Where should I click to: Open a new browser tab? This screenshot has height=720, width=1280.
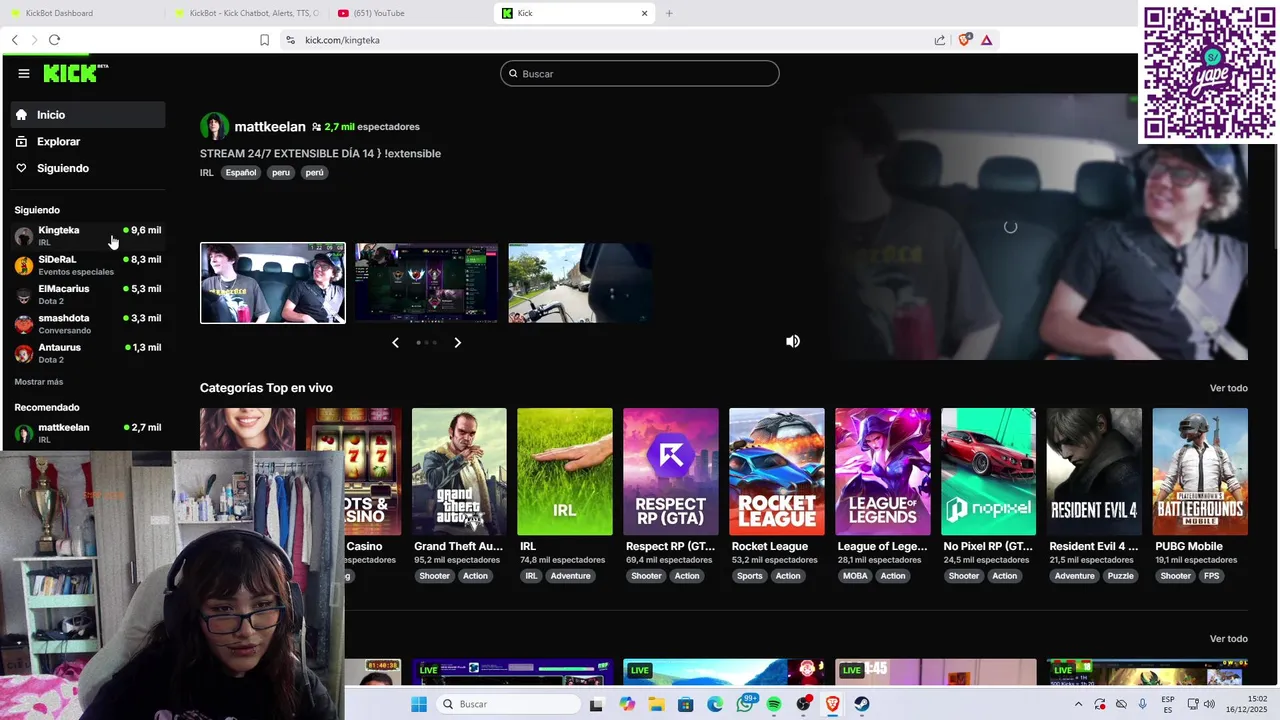[669, 13]
